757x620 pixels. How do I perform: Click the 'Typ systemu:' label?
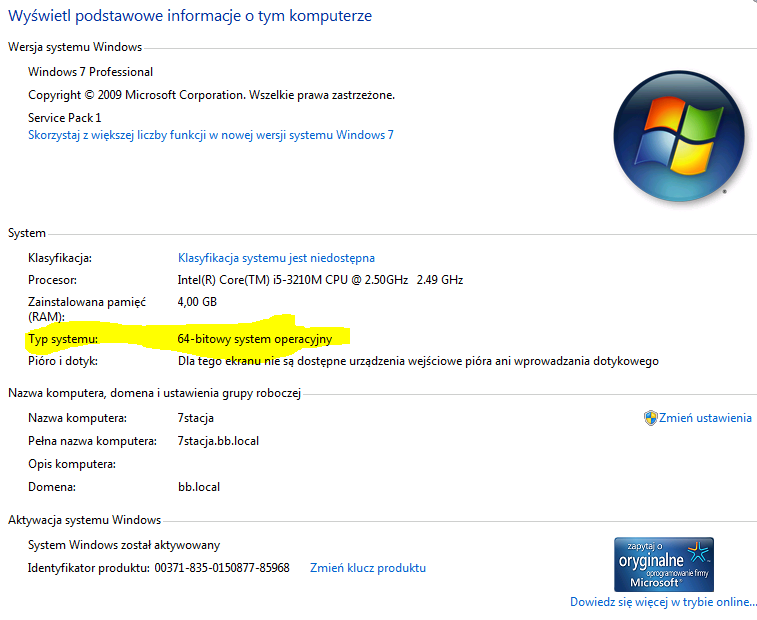pyautogui.click(x=63, y=339)
